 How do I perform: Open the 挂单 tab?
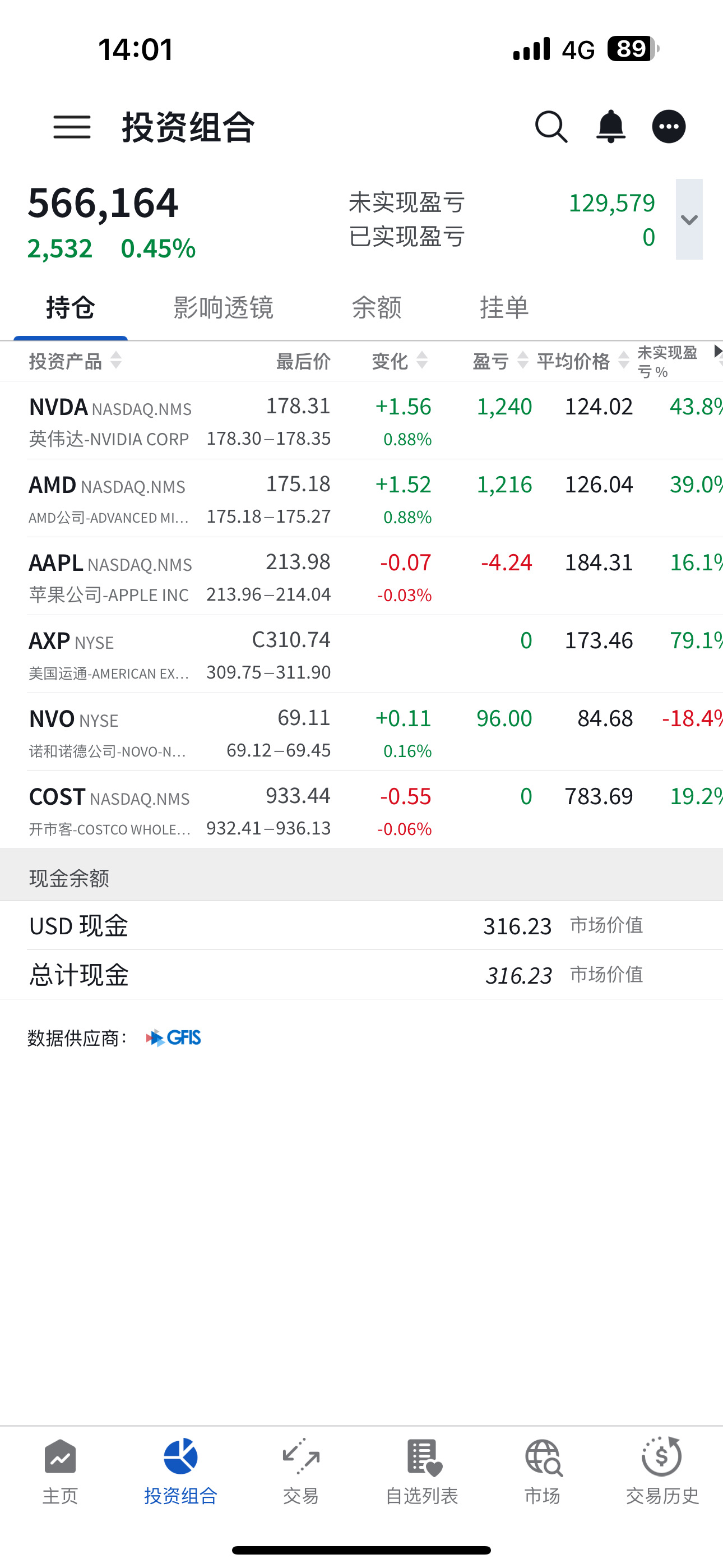point(504,307)
